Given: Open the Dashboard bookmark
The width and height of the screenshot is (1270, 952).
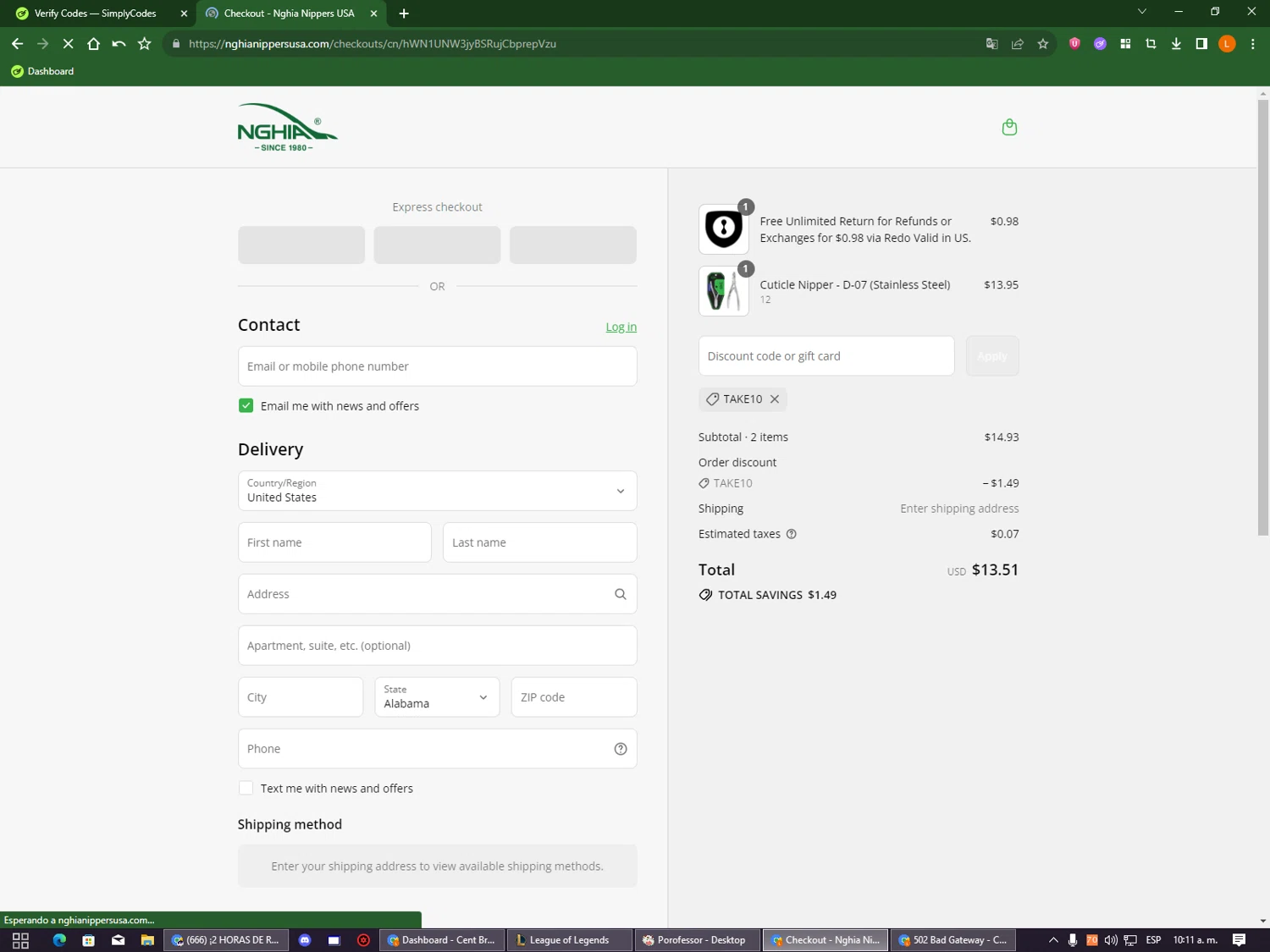Looking at the screenshot, I should 42,71.
